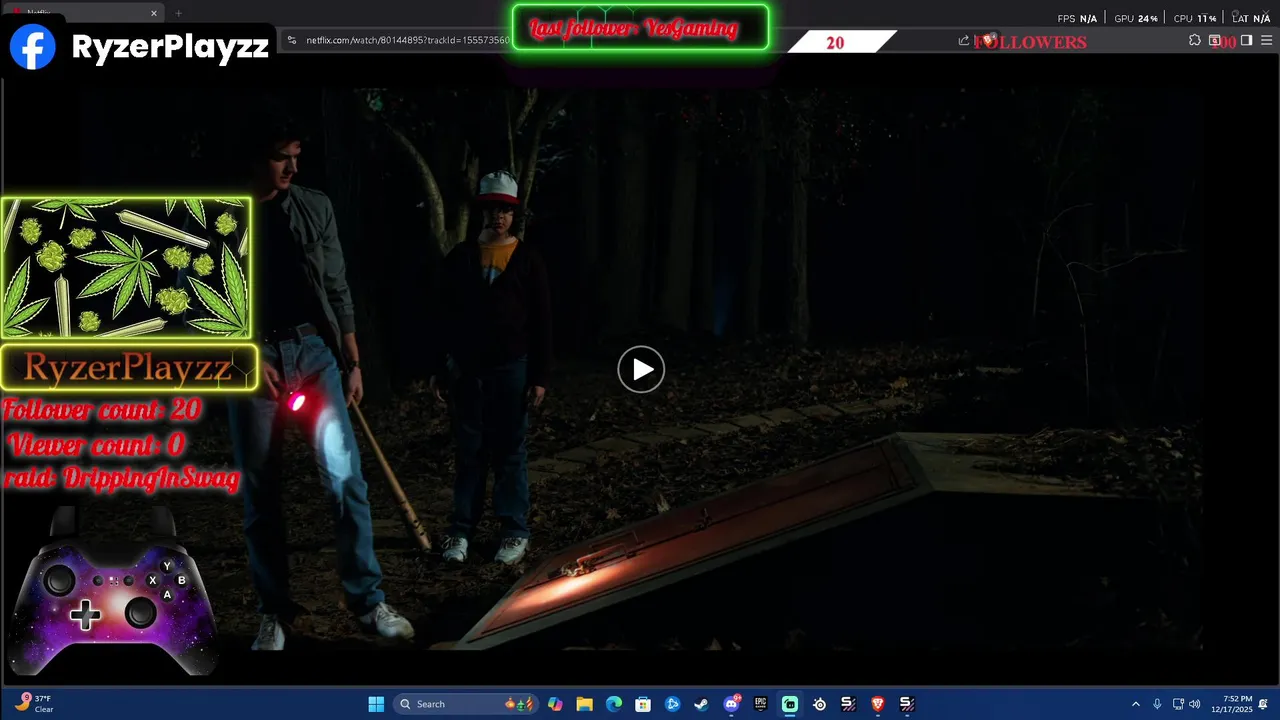Close the Netflix browser tab

(x=154, y=13)
